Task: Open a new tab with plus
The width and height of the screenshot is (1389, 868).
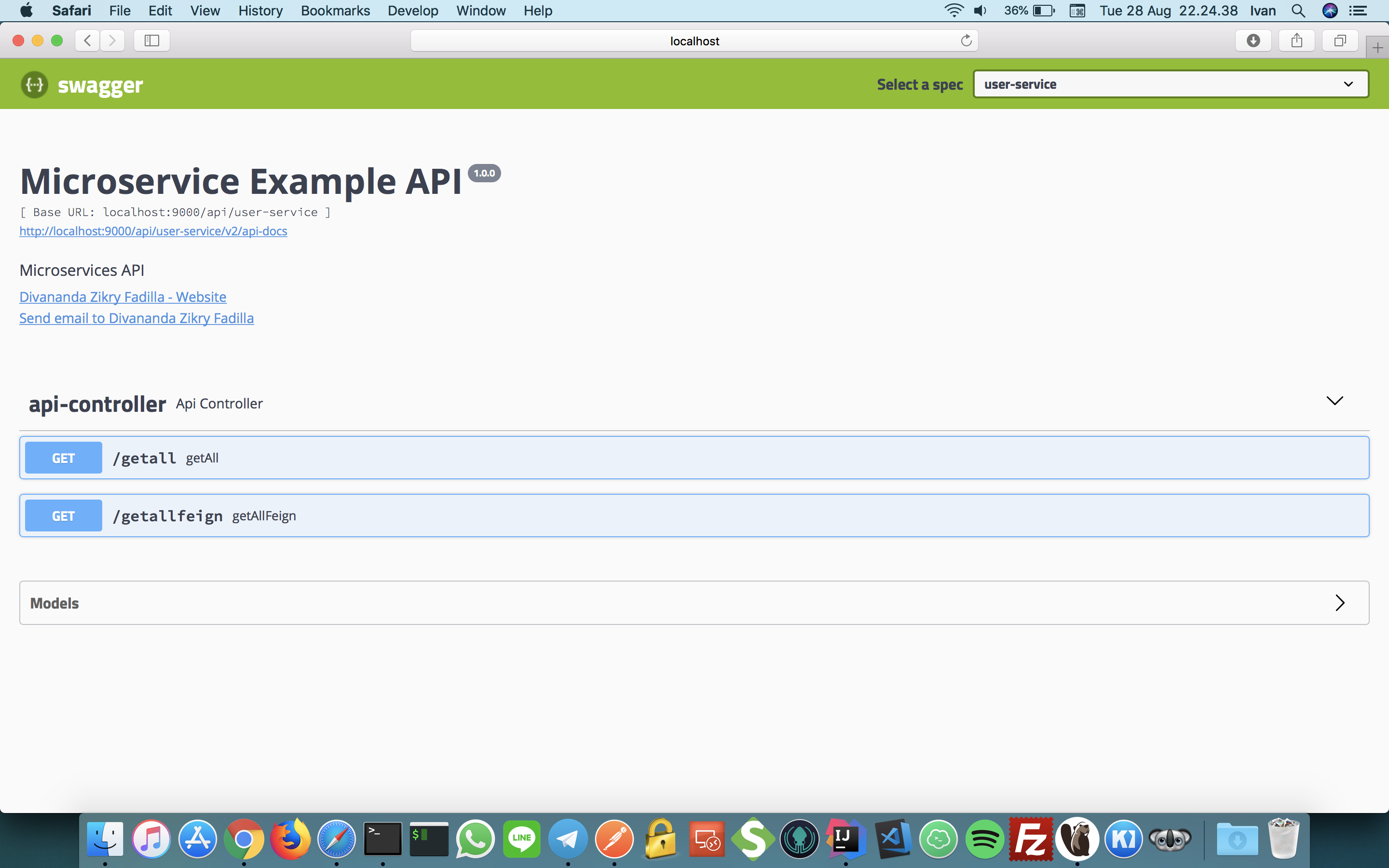Action: (1377, 47)
